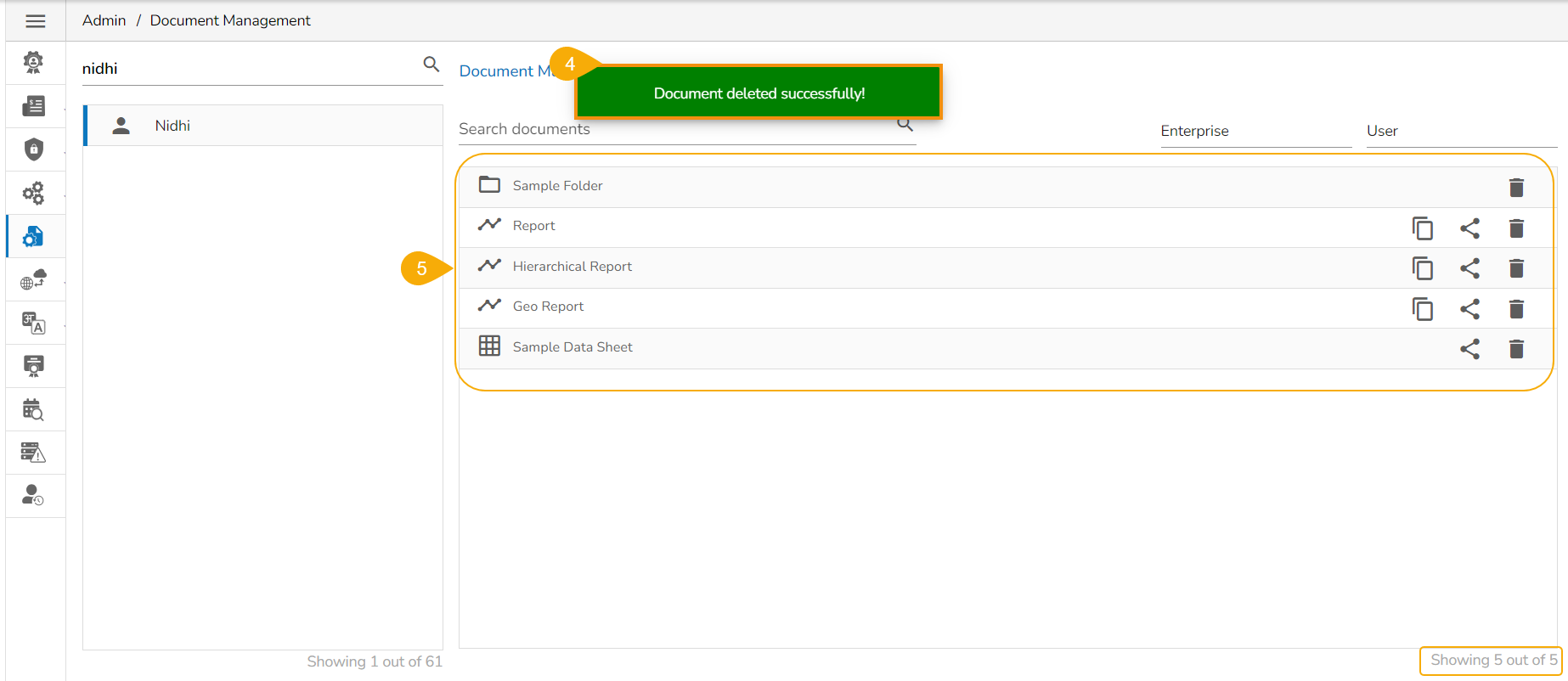The image size is (1568, 681).
Task: Click the 'Showing 1 out of 61' text
Action: click(375, 661)
